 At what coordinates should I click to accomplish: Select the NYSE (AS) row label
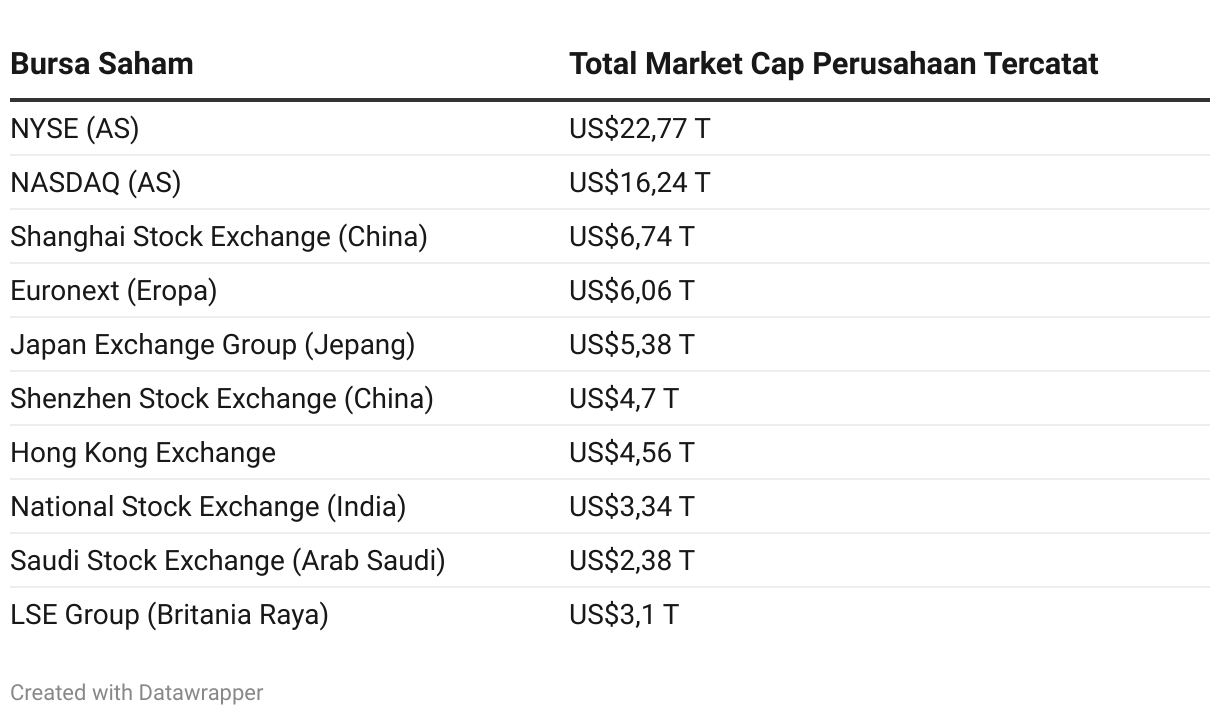click(74, 129)
